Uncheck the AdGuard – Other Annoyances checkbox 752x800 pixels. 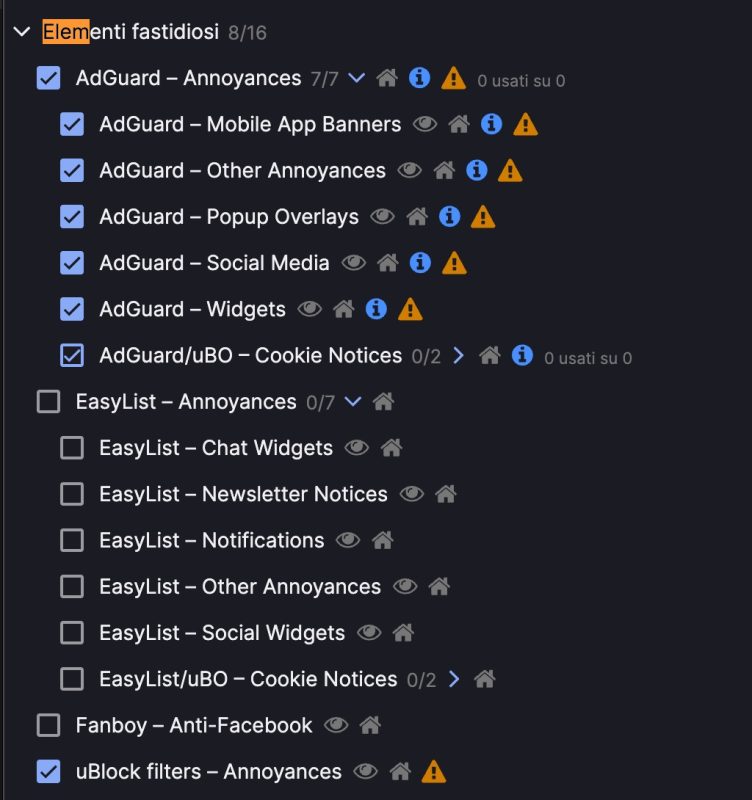[x=72, y=170]
